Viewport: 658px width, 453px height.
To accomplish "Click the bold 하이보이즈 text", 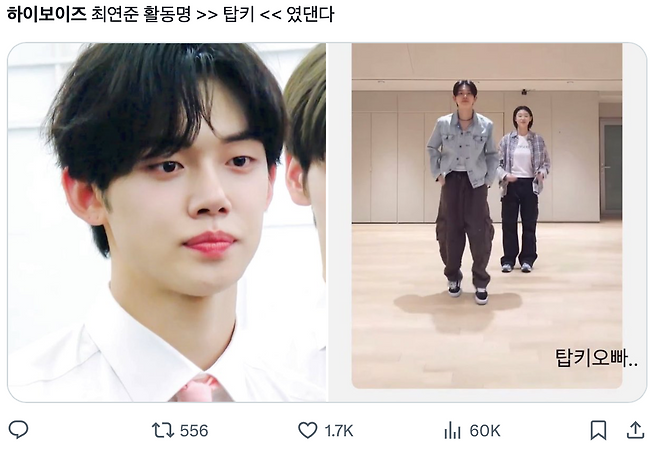I will coord(47,14).
